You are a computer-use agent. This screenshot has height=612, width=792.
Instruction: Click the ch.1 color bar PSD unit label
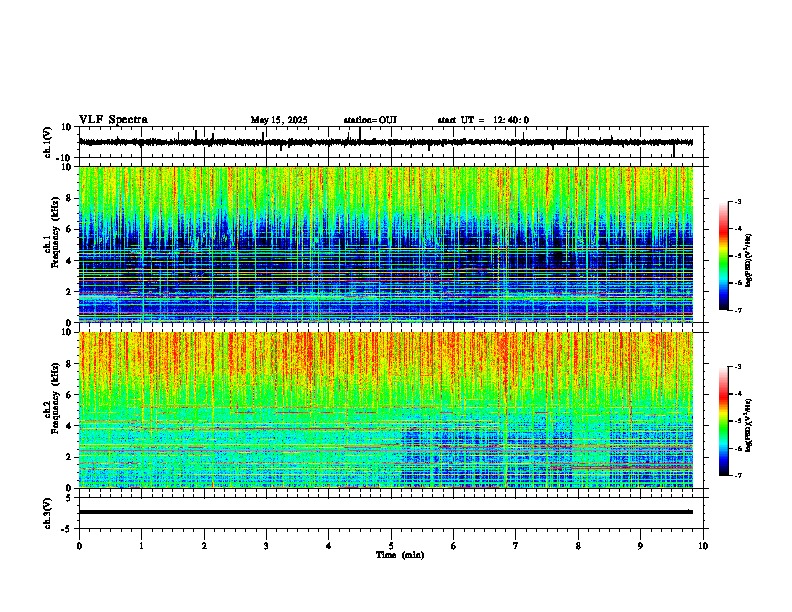[x=748, y=261]
